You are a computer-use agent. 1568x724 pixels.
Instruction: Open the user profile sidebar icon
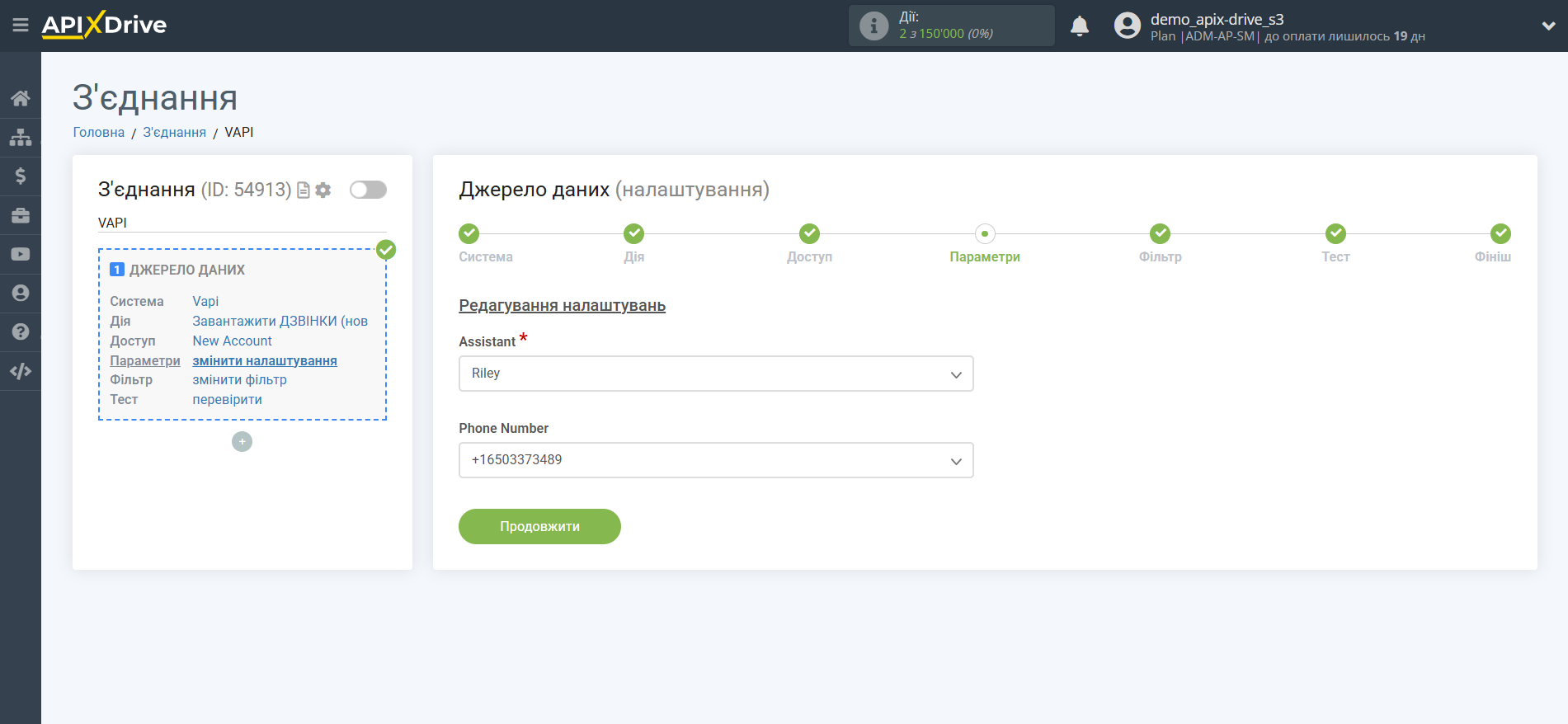(x=21, y=293)
